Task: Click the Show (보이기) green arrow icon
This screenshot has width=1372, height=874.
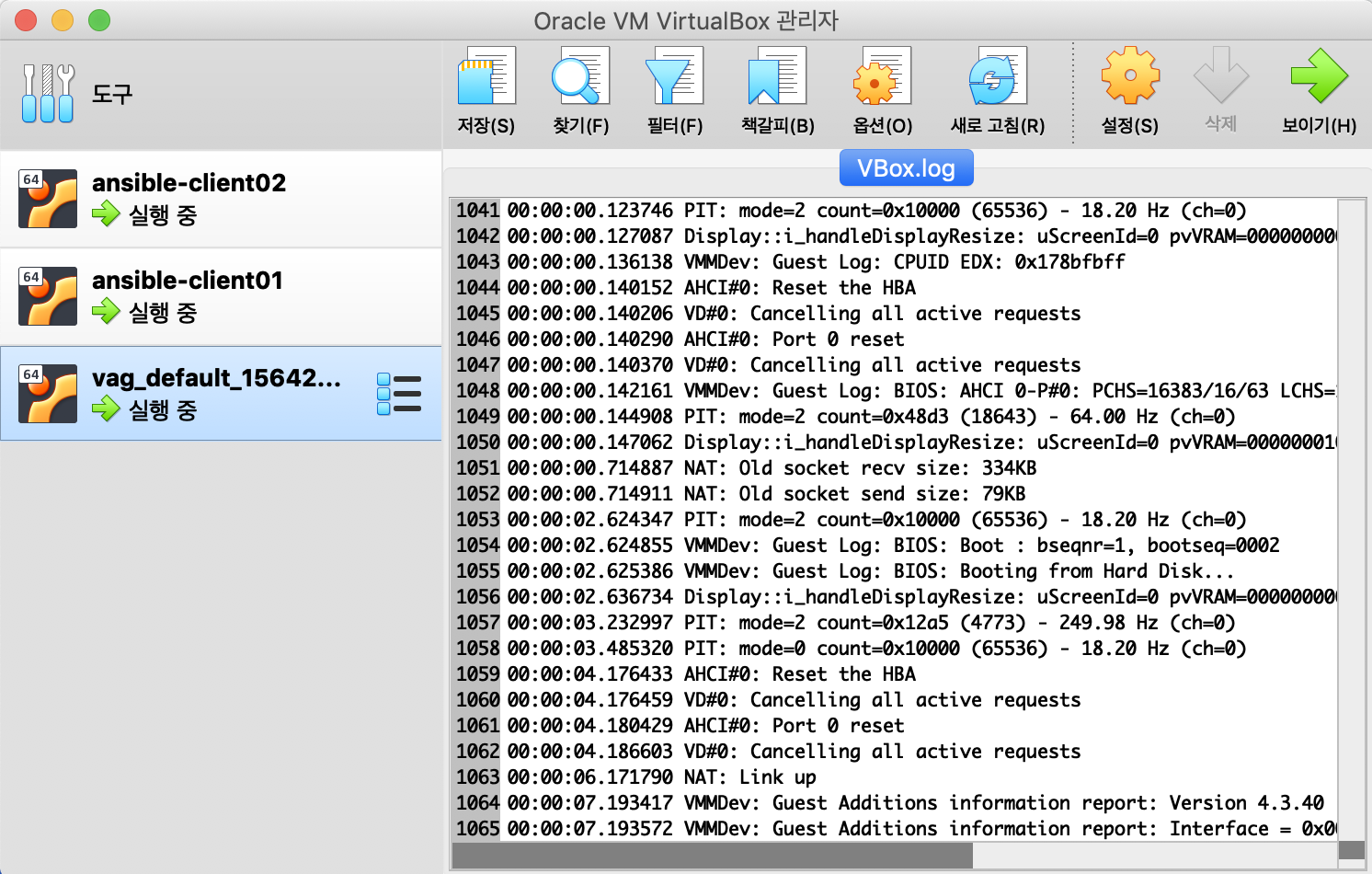Action: (x=1319, y=75)
